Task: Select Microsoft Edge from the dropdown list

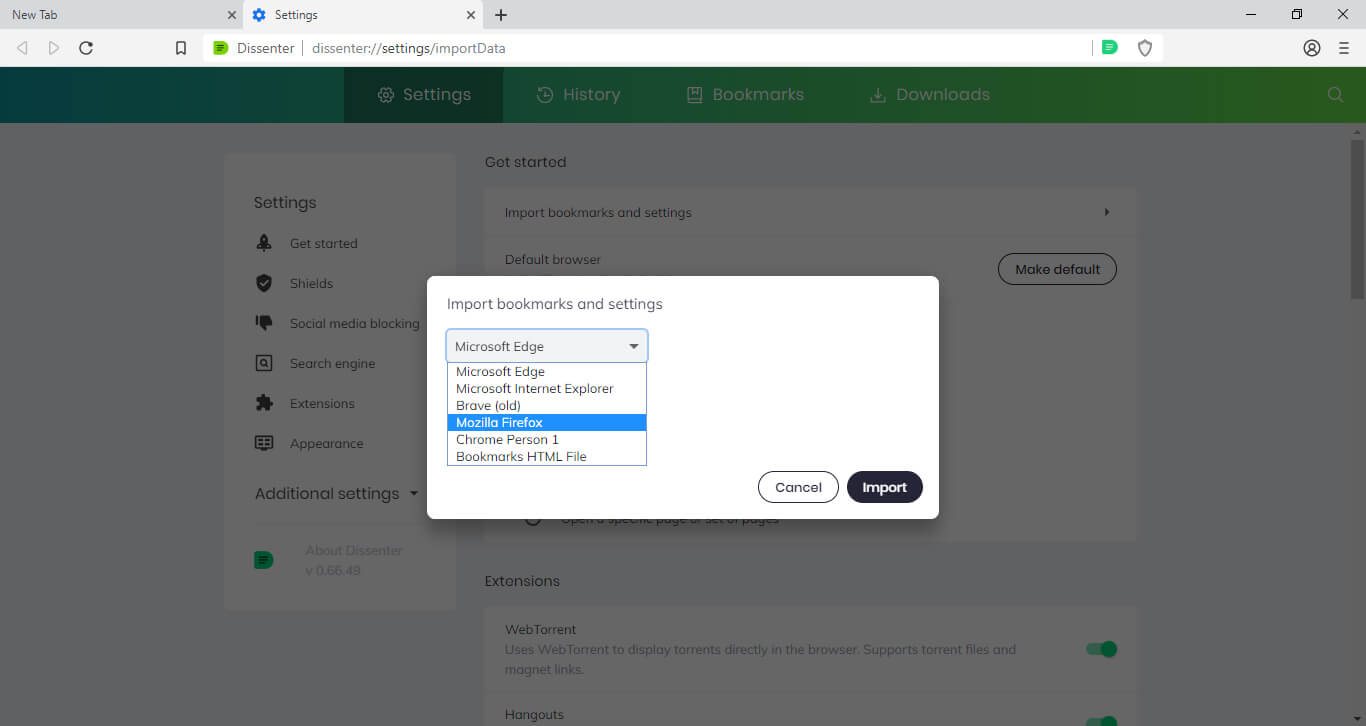Action: pos(547,371)
